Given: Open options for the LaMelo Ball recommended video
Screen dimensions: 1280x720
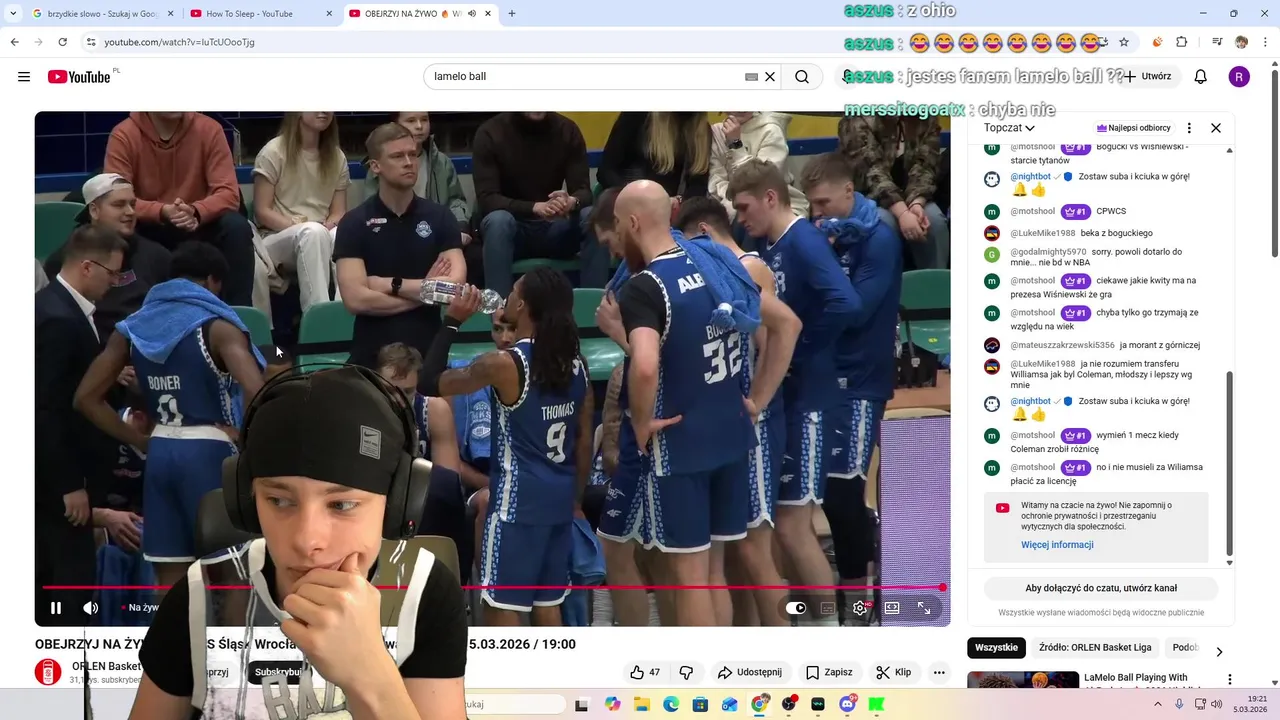Looking at the screenshot, I should point(1230,680).
